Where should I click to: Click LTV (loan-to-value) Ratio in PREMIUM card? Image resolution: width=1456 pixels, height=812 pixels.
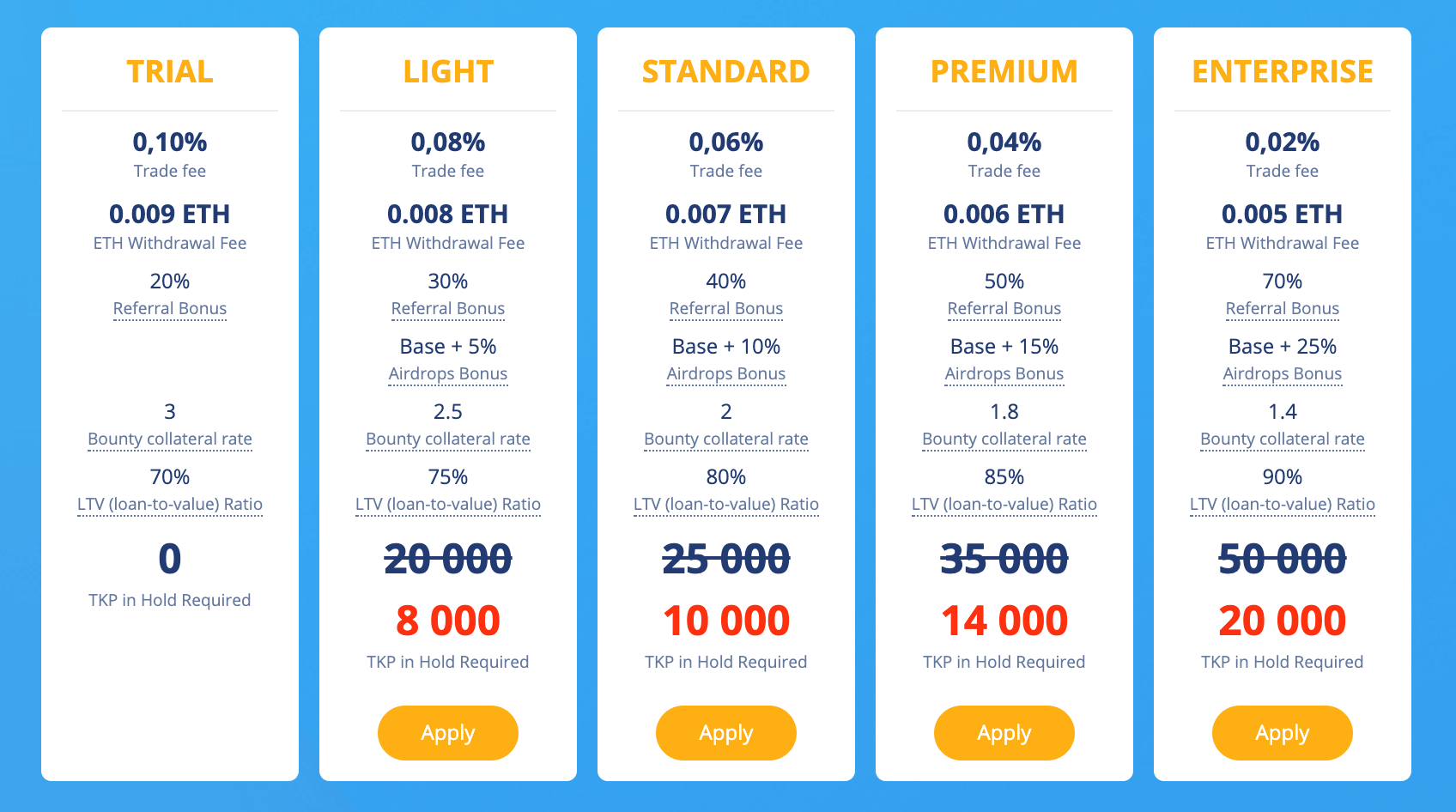click(1004, 504)
